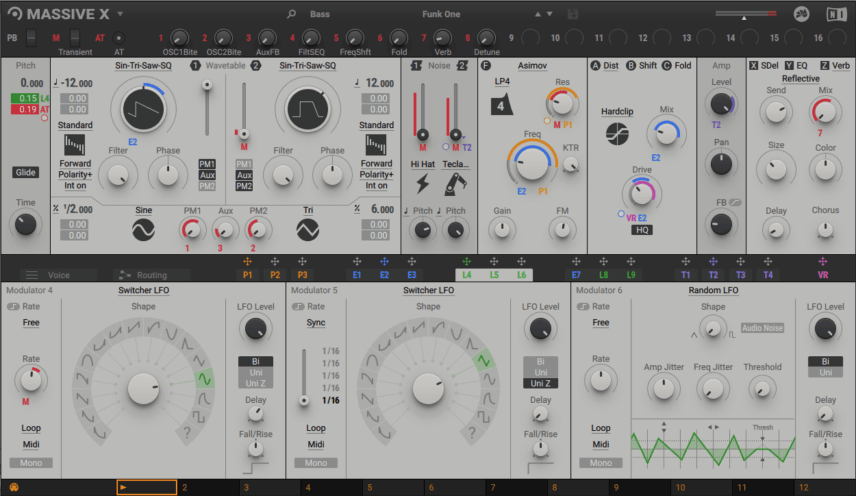Click the LP4 filter slope icon
The height and width of the screenshot is (496, 856).
click(x=501, y=105)
